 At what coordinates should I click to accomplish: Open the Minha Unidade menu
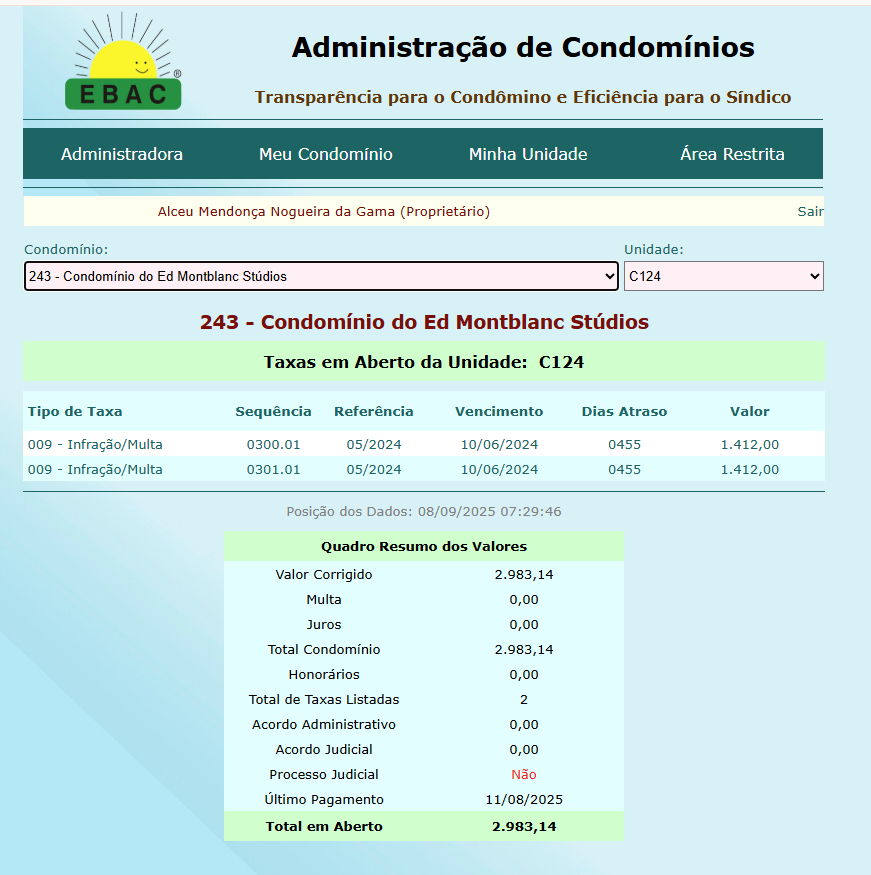[528, 154]
